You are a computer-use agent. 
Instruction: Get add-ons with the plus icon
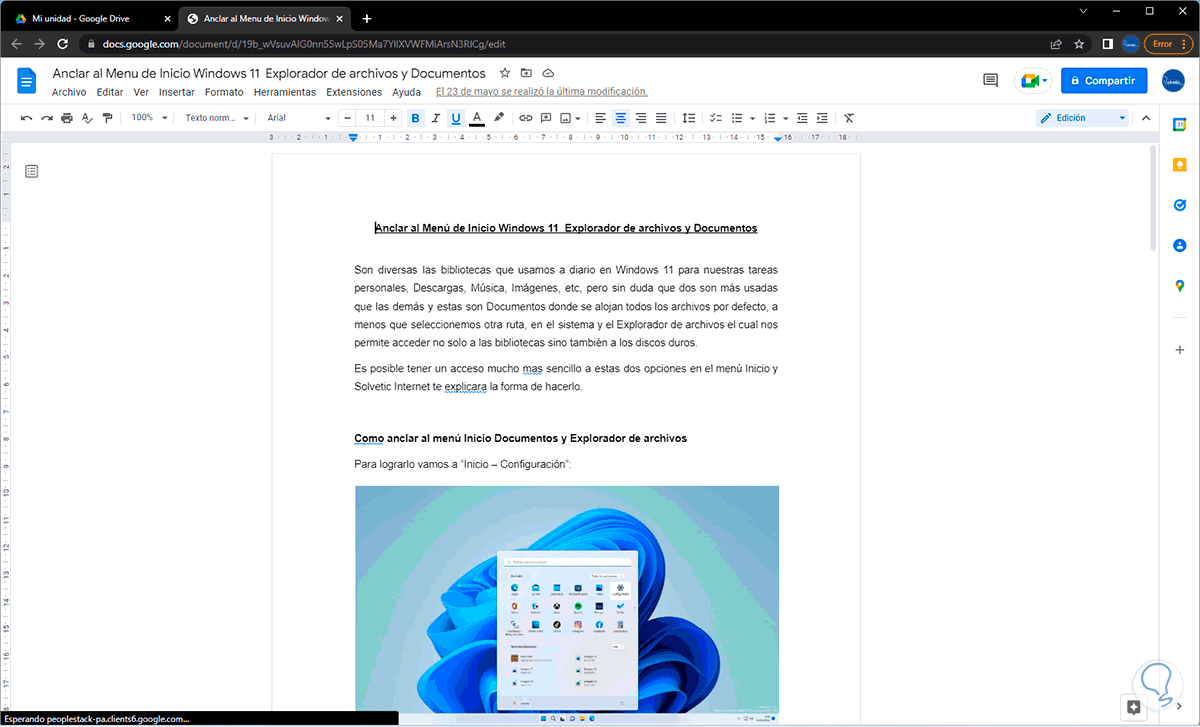1180,350
